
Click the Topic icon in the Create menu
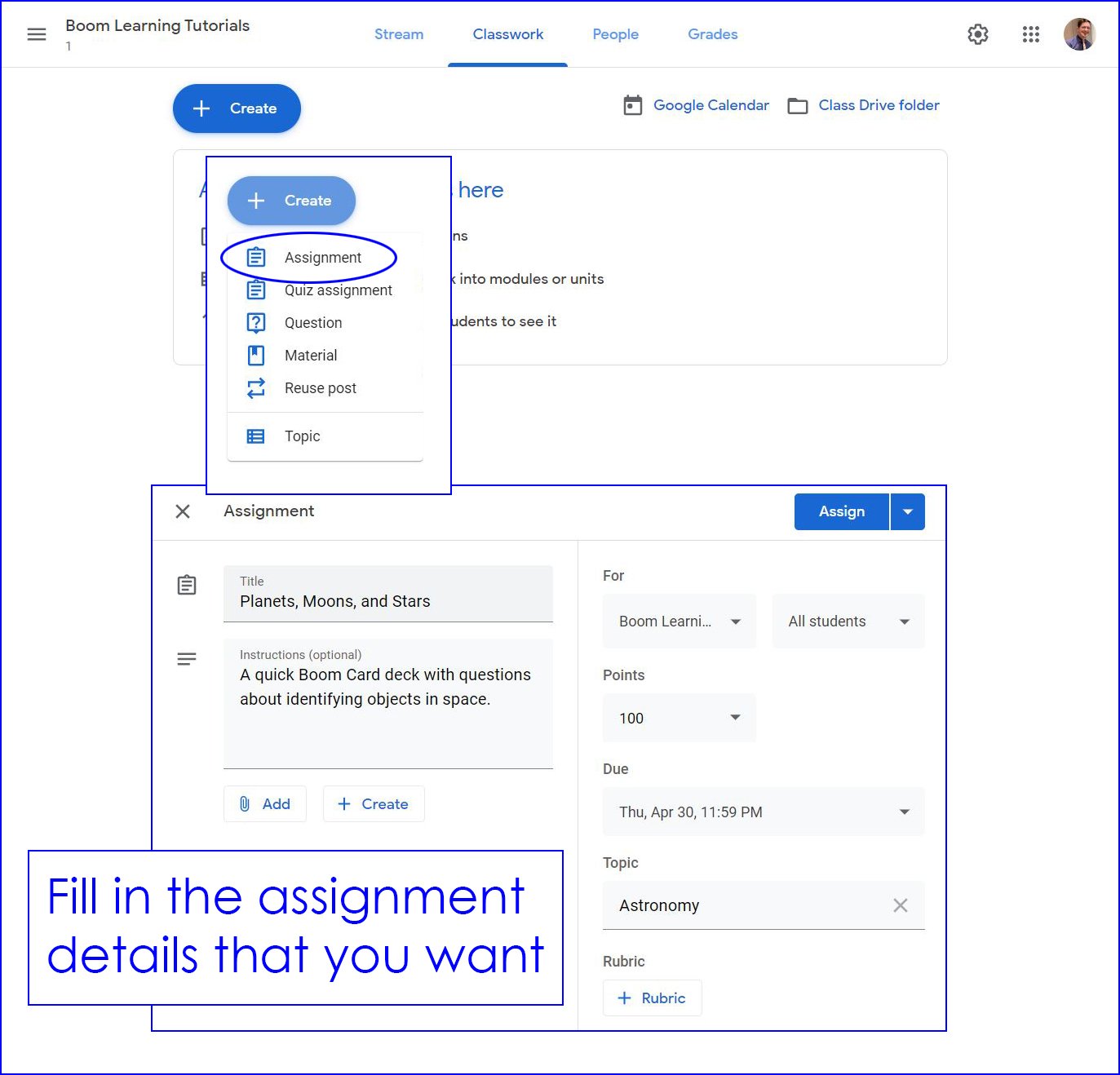[255, 436]
